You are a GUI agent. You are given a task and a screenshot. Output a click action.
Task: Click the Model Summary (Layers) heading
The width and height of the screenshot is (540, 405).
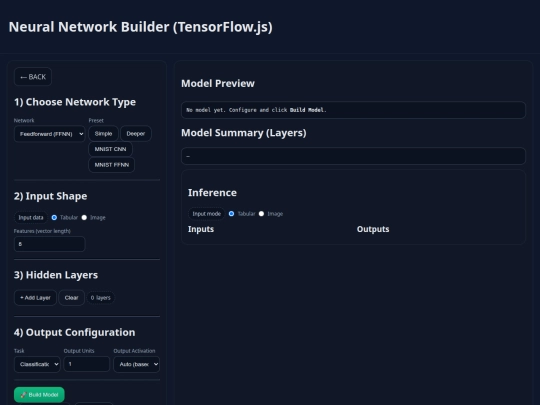pyautogui.click(x=244, y=133)
